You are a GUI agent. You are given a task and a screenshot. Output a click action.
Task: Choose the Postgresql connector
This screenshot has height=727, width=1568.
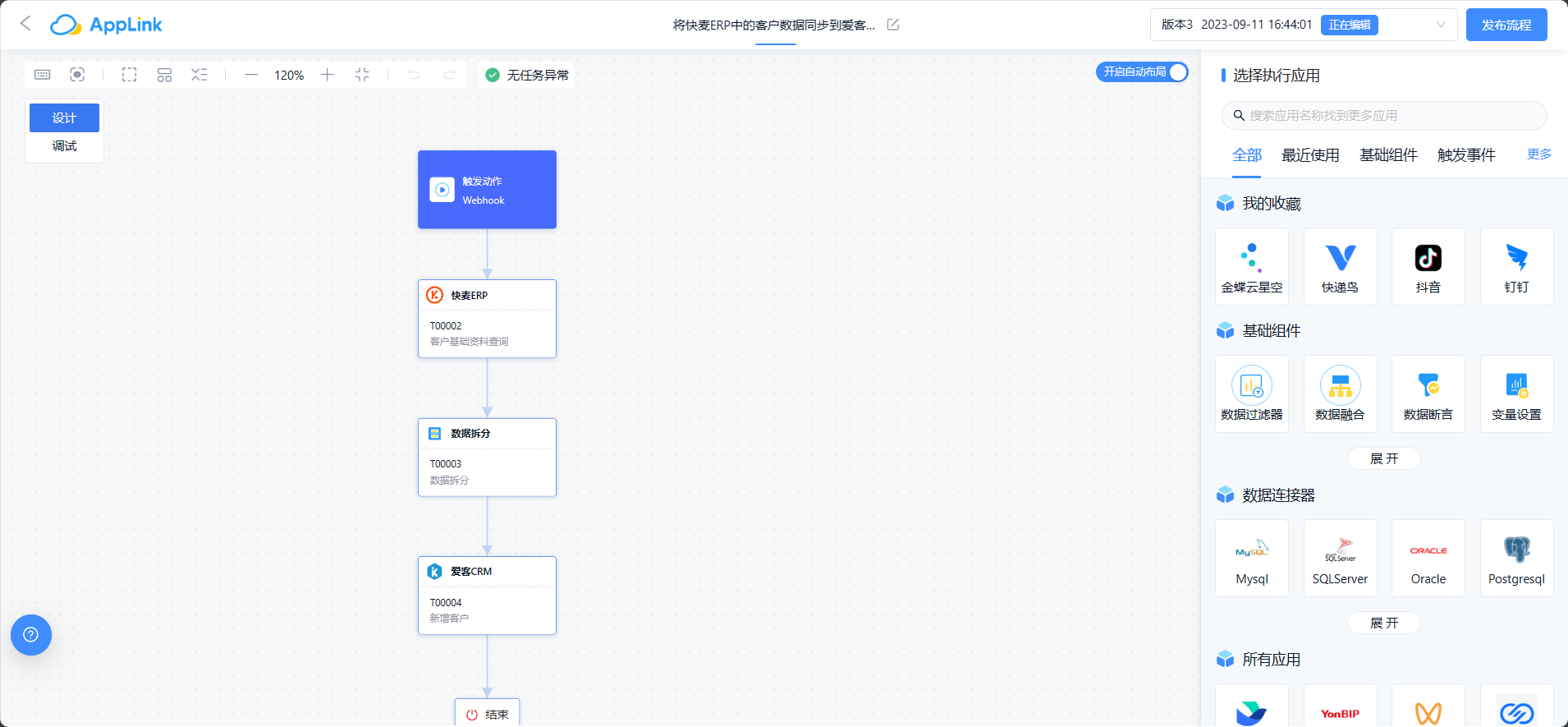tap(1516, 559)
